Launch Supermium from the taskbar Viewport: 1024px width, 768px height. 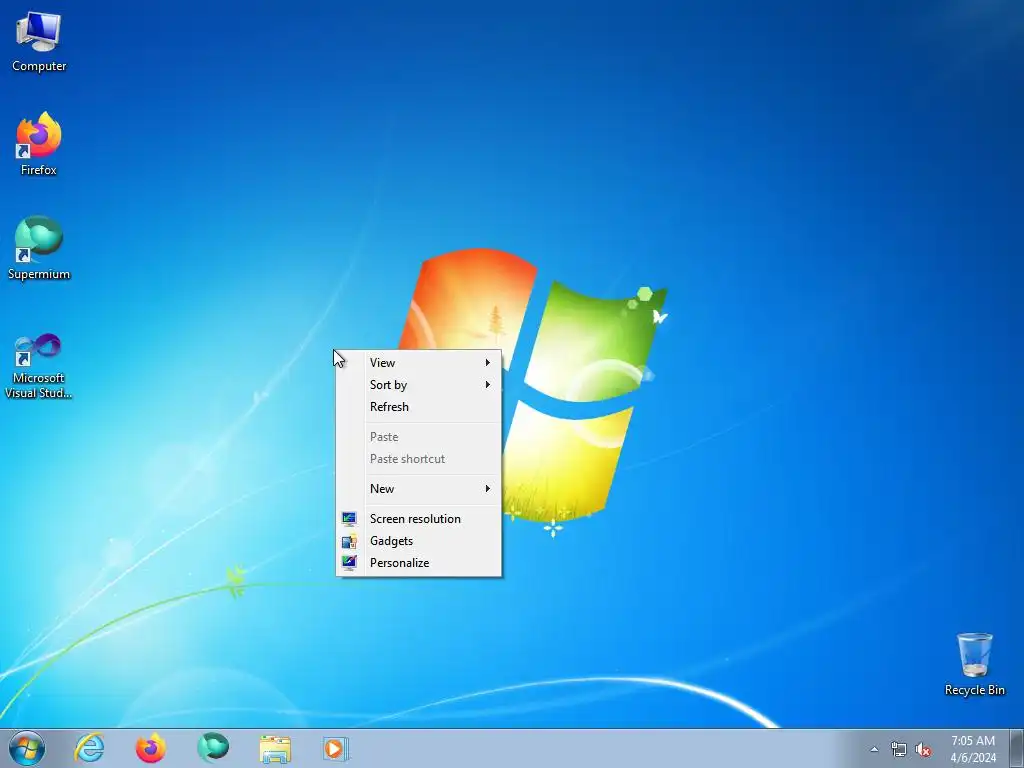pyautogui.click(x=213, y=748)
